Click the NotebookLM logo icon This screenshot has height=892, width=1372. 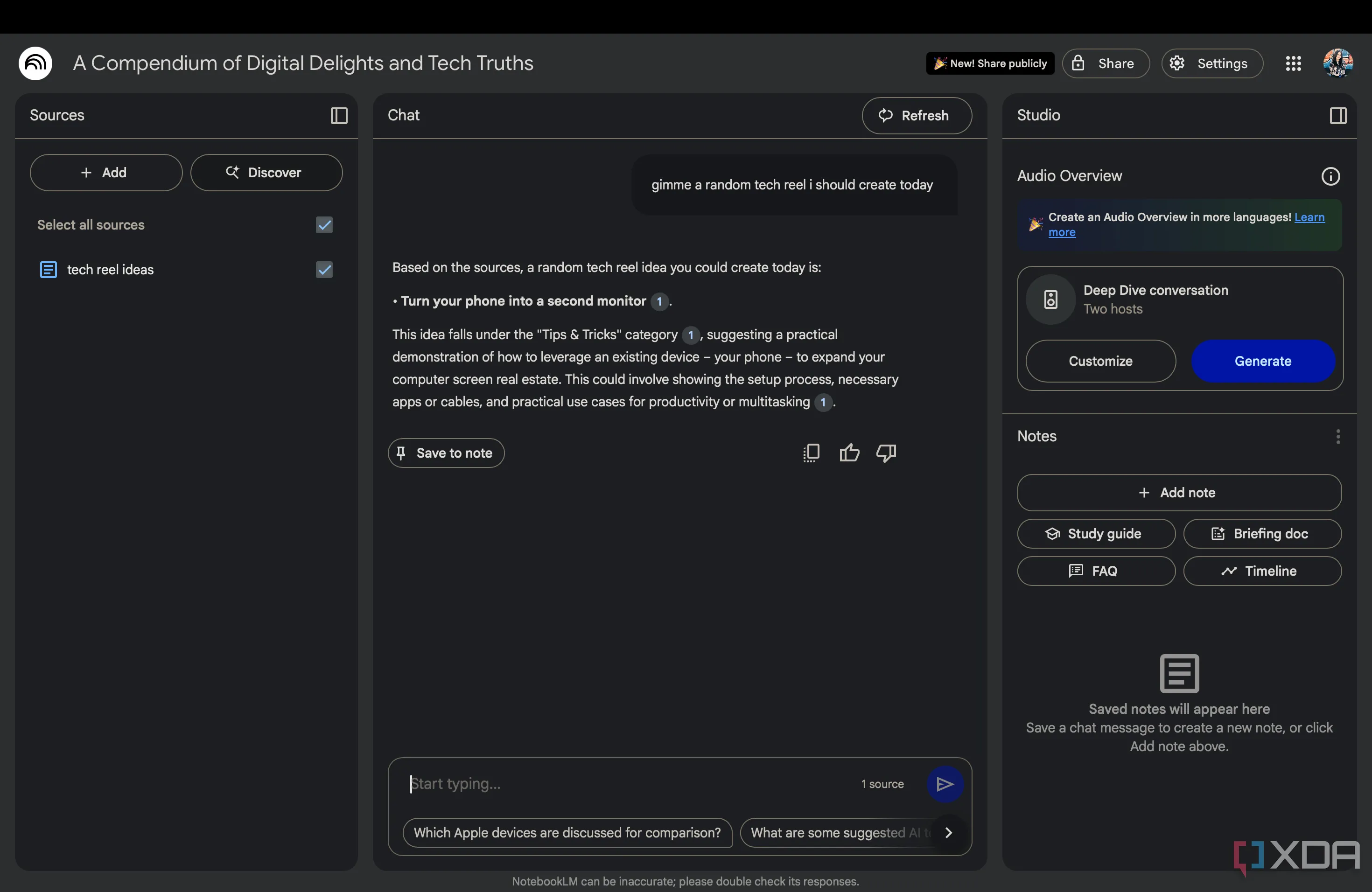click(35, 63)
